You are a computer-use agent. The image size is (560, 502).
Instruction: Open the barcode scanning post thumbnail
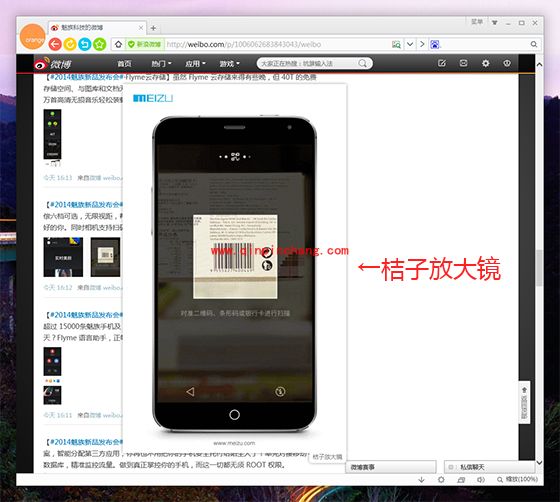pos(105,257)
